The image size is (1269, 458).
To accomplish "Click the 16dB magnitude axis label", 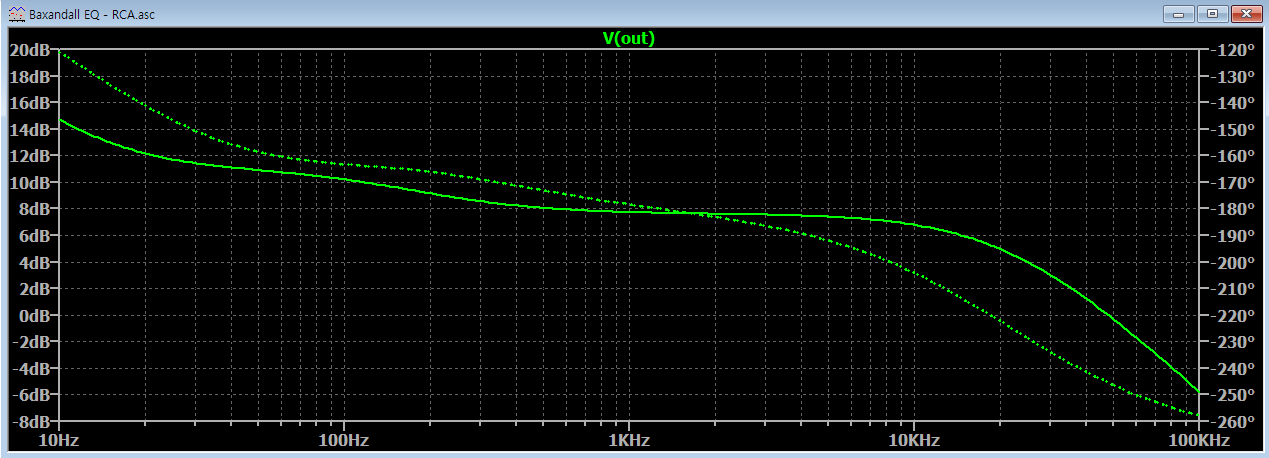I will [30, 103].
